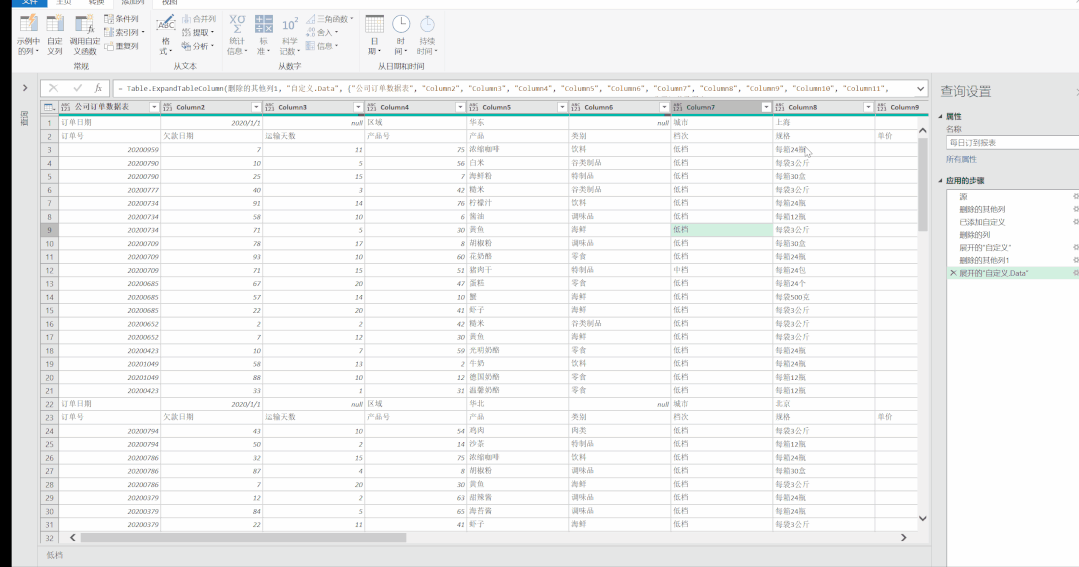Click the horizontal scrollbar left arrow

pos(72,537)
